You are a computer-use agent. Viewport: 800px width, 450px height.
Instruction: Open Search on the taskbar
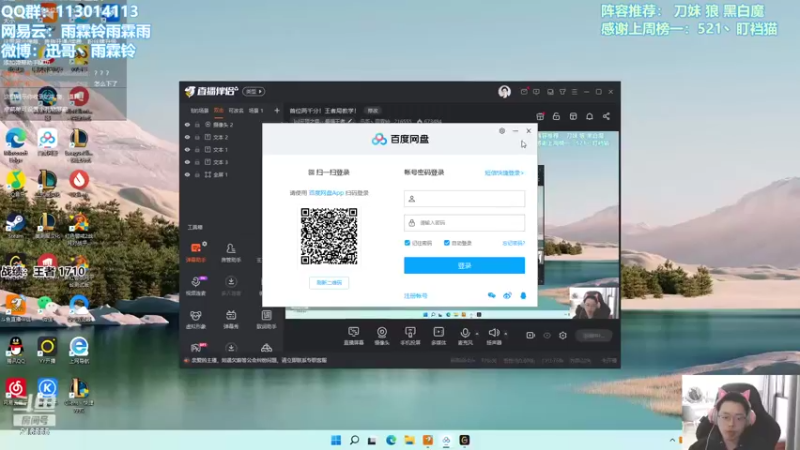click(354, 440)
